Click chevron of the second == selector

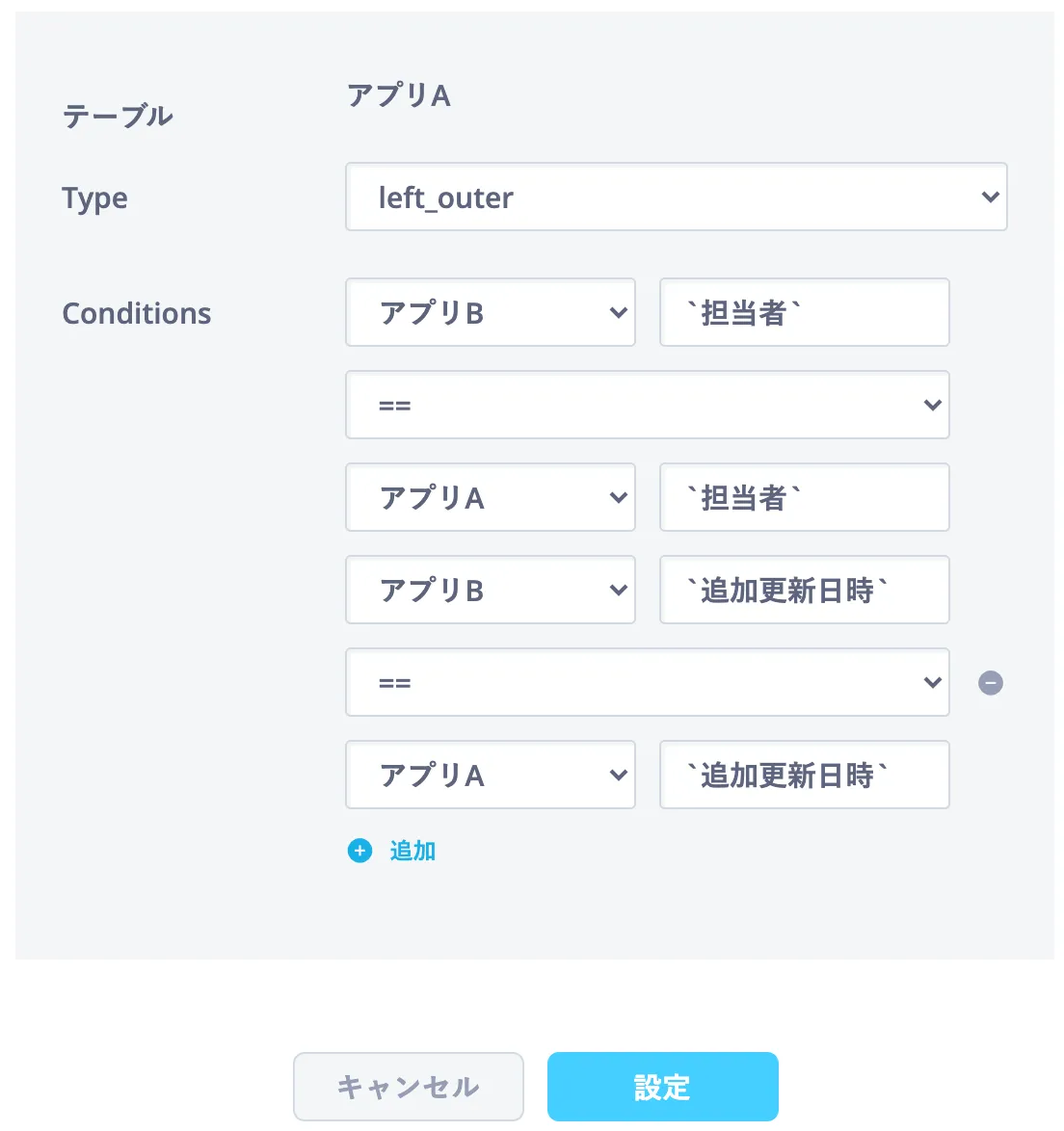coord(932,683)
